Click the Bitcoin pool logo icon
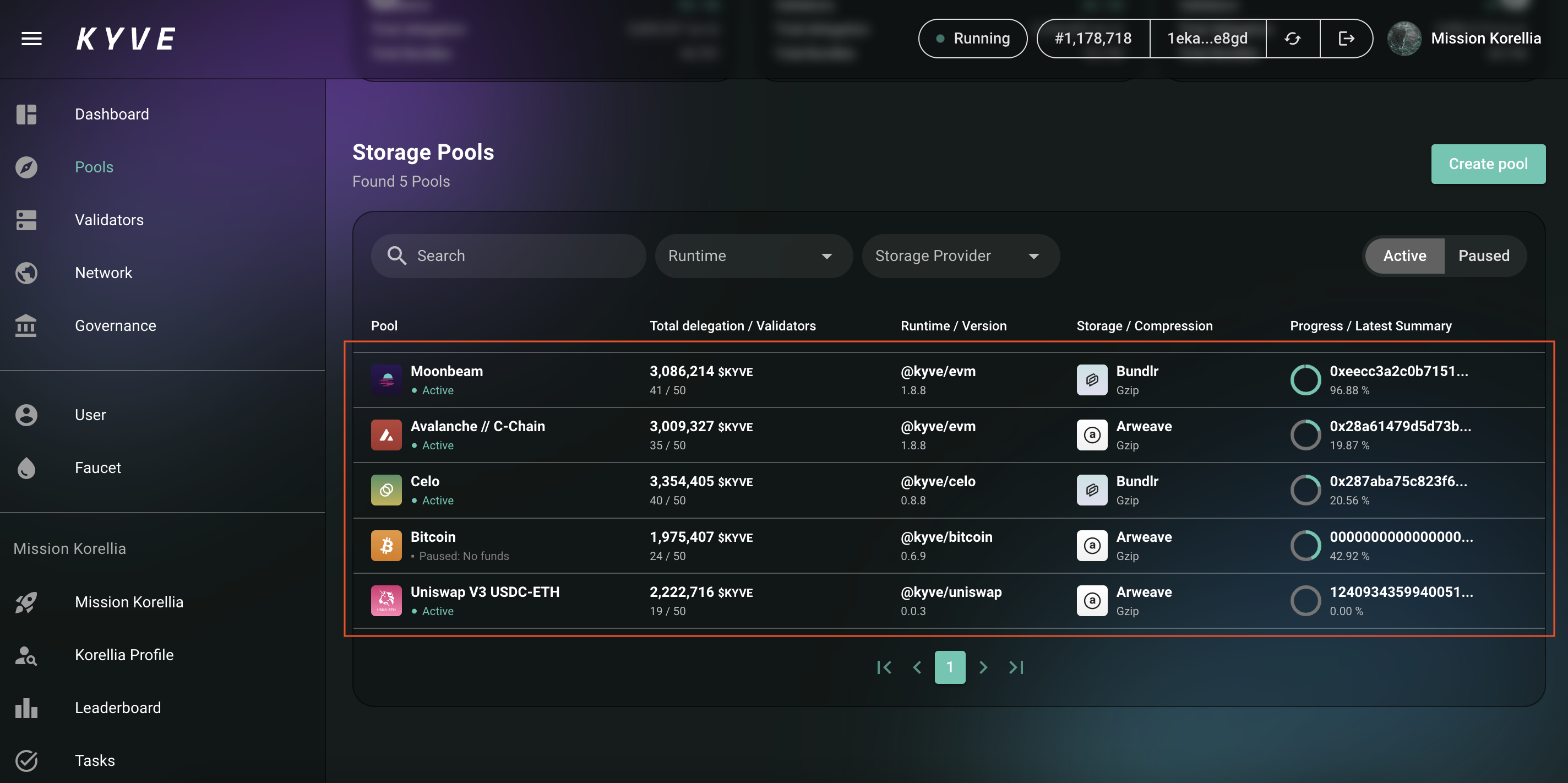The height and width of the screenshot is (783, 1568). tap(386, 545)
